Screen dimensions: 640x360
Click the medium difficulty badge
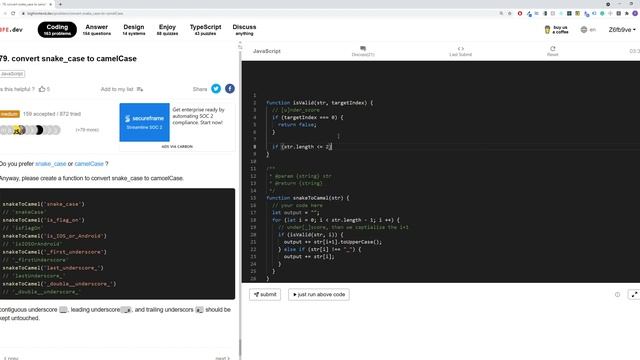9,114
